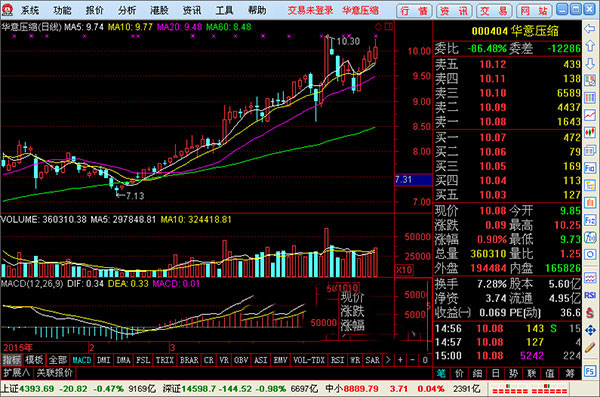Viewport: 600px width, 397px height.
Task: Click the candlestick chart sidebar icon
Action: [x=590, y=132]
